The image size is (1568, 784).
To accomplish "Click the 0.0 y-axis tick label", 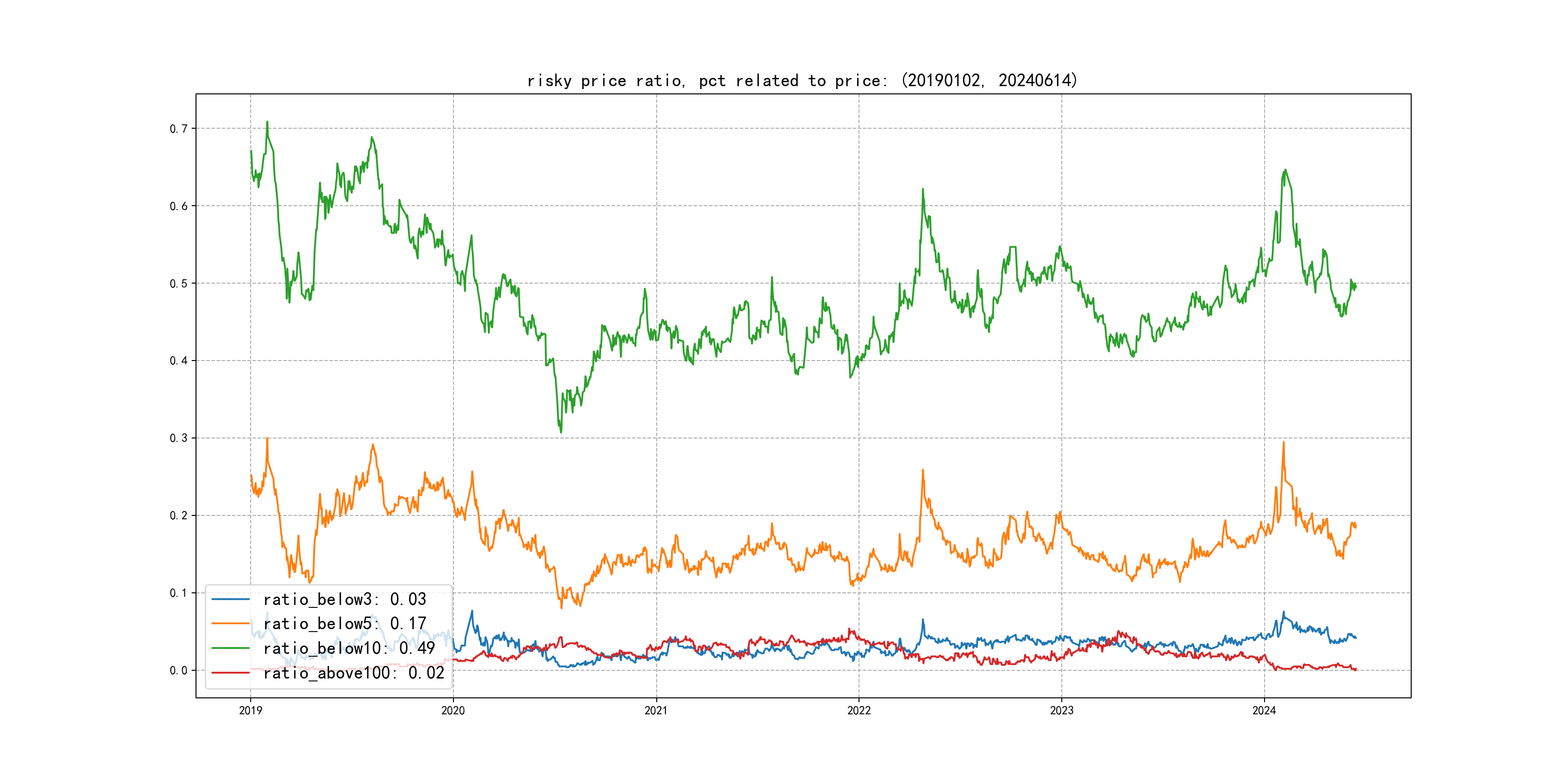I will [179, 670].
